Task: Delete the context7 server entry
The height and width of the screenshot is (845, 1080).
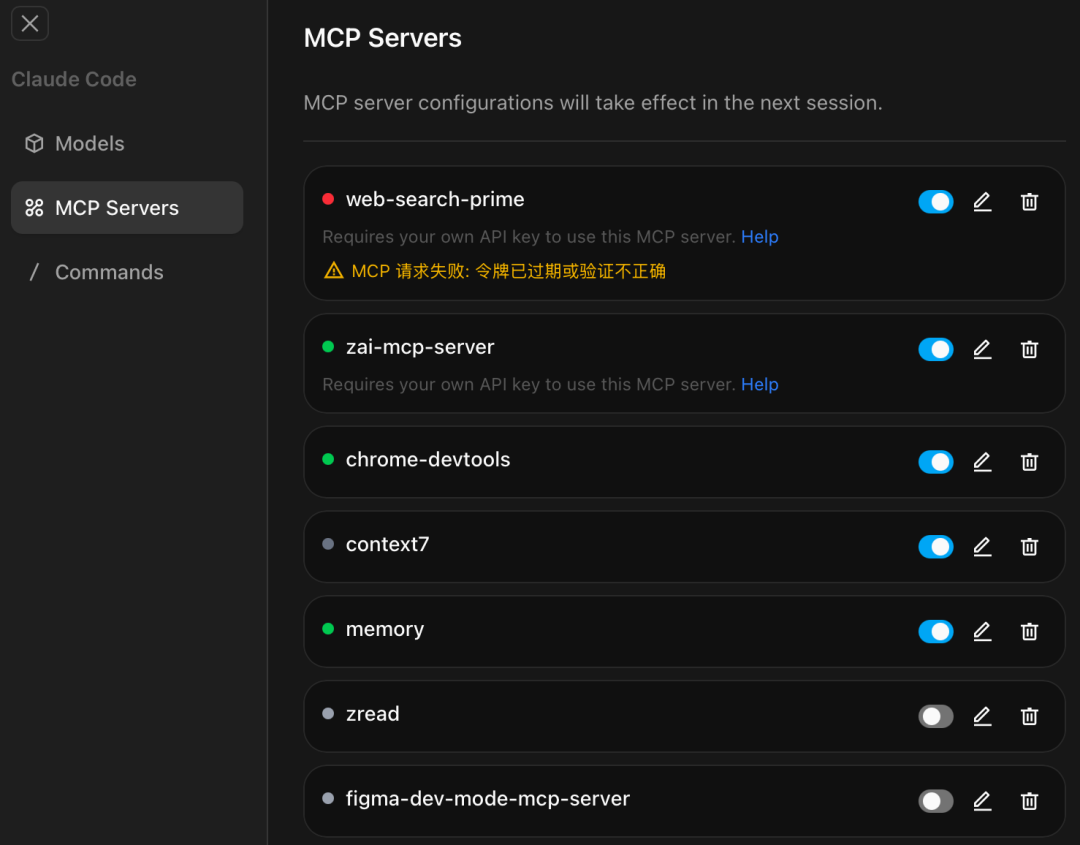Action: click(x=1030, y=547)
